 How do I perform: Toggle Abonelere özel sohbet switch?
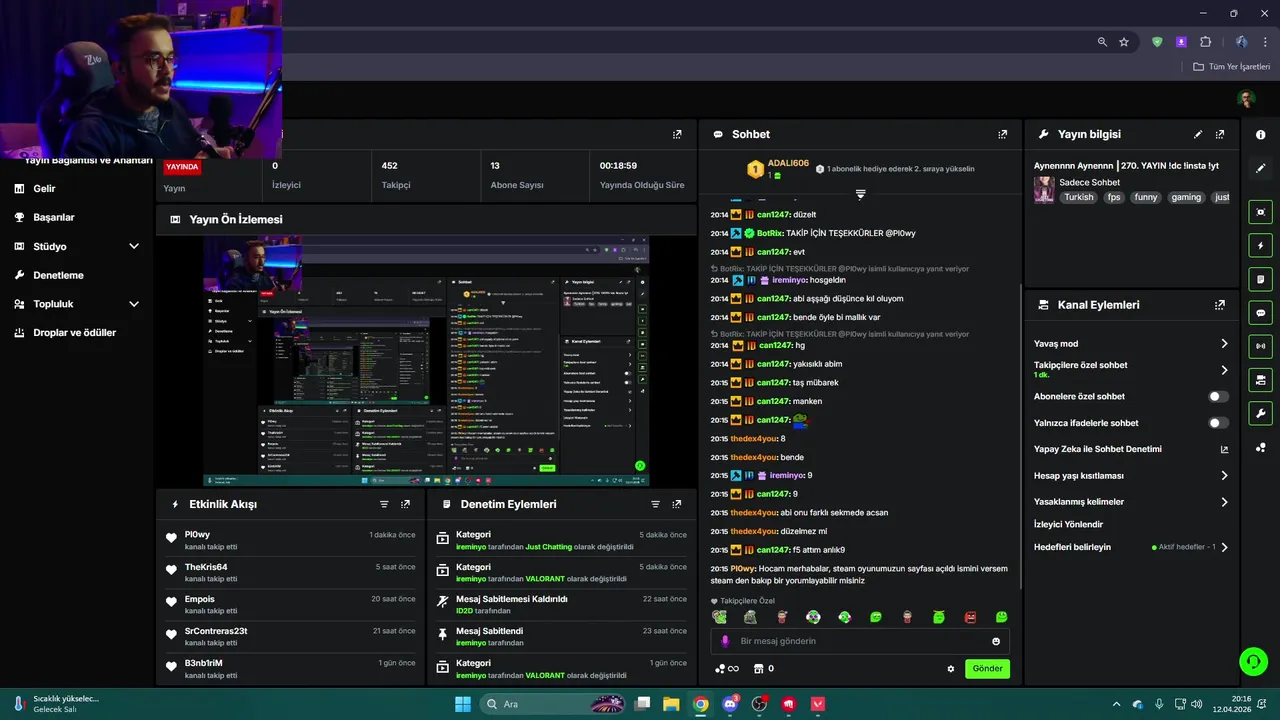point(1218,397)
